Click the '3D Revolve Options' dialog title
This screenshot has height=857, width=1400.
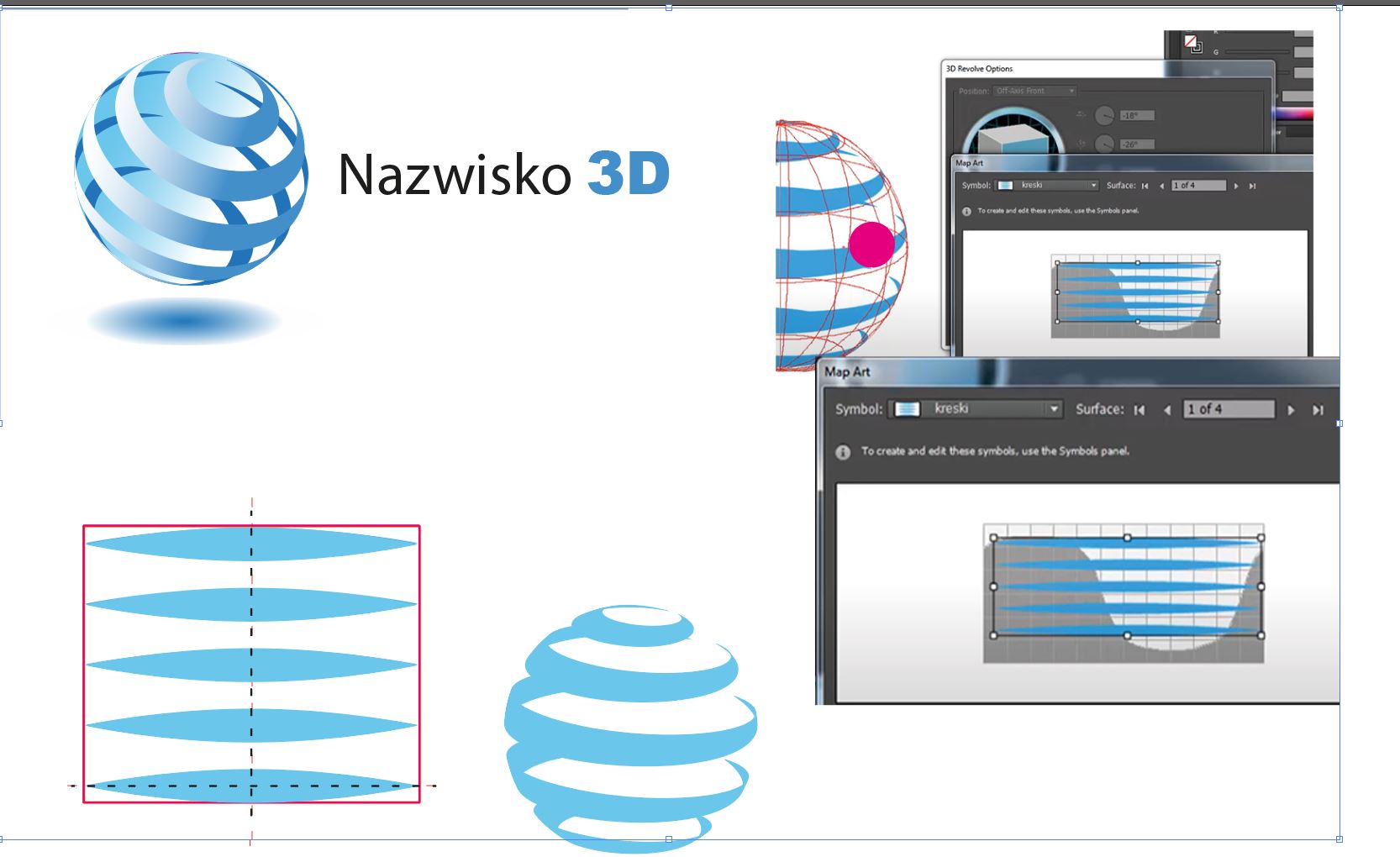(979, 69)
